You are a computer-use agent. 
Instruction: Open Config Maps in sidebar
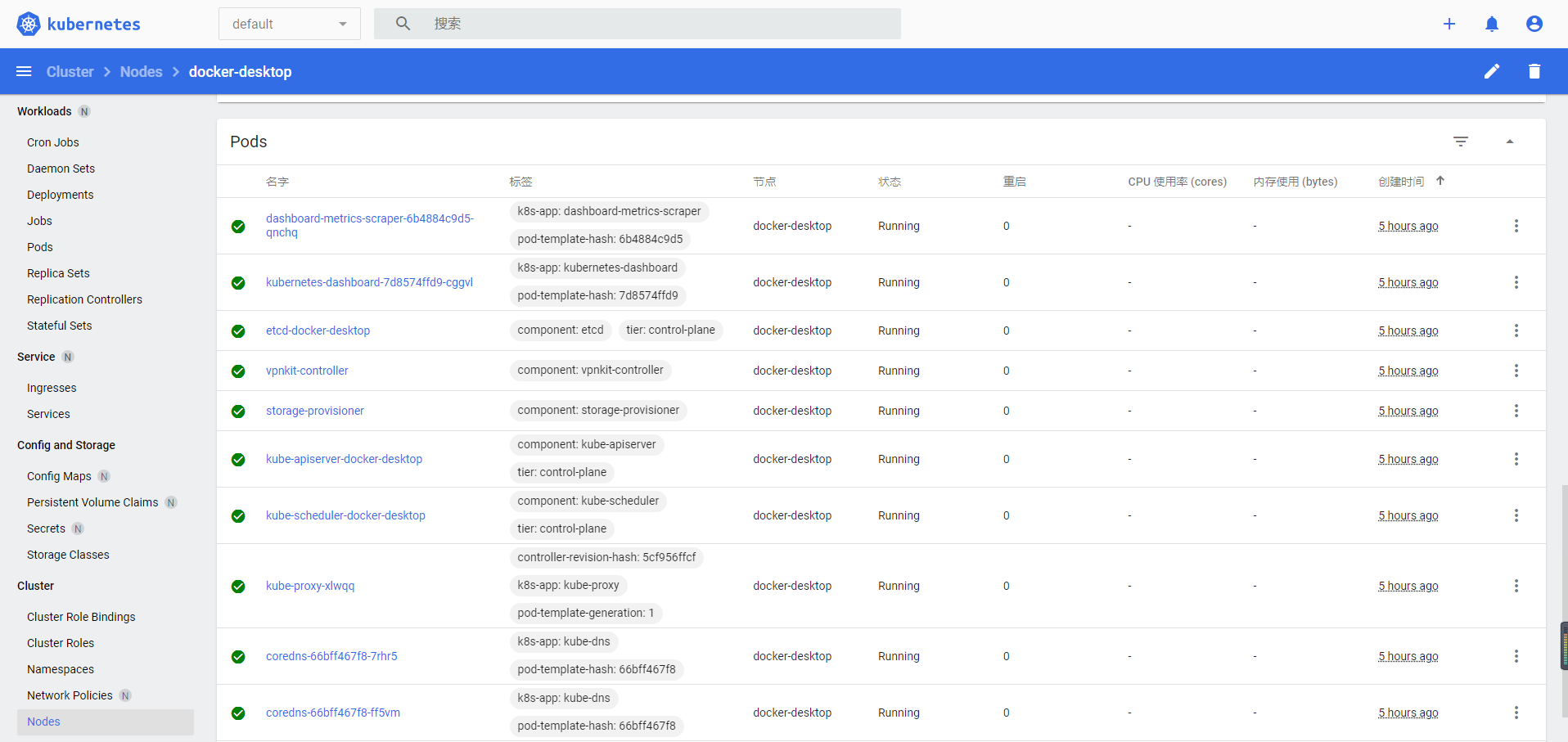(59, 476)
